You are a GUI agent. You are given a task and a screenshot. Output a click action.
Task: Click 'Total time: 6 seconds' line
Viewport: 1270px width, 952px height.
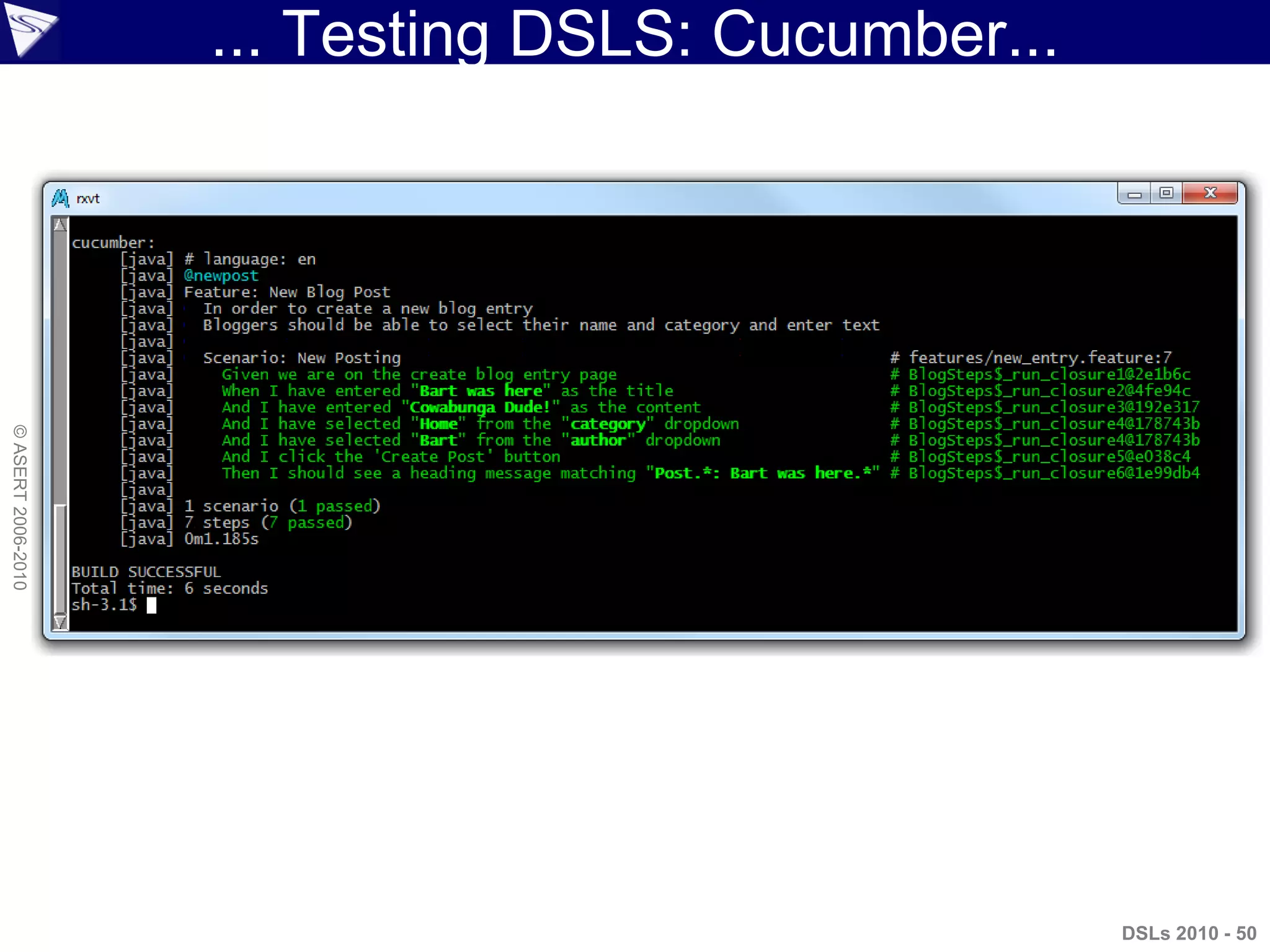click(170, 589)
